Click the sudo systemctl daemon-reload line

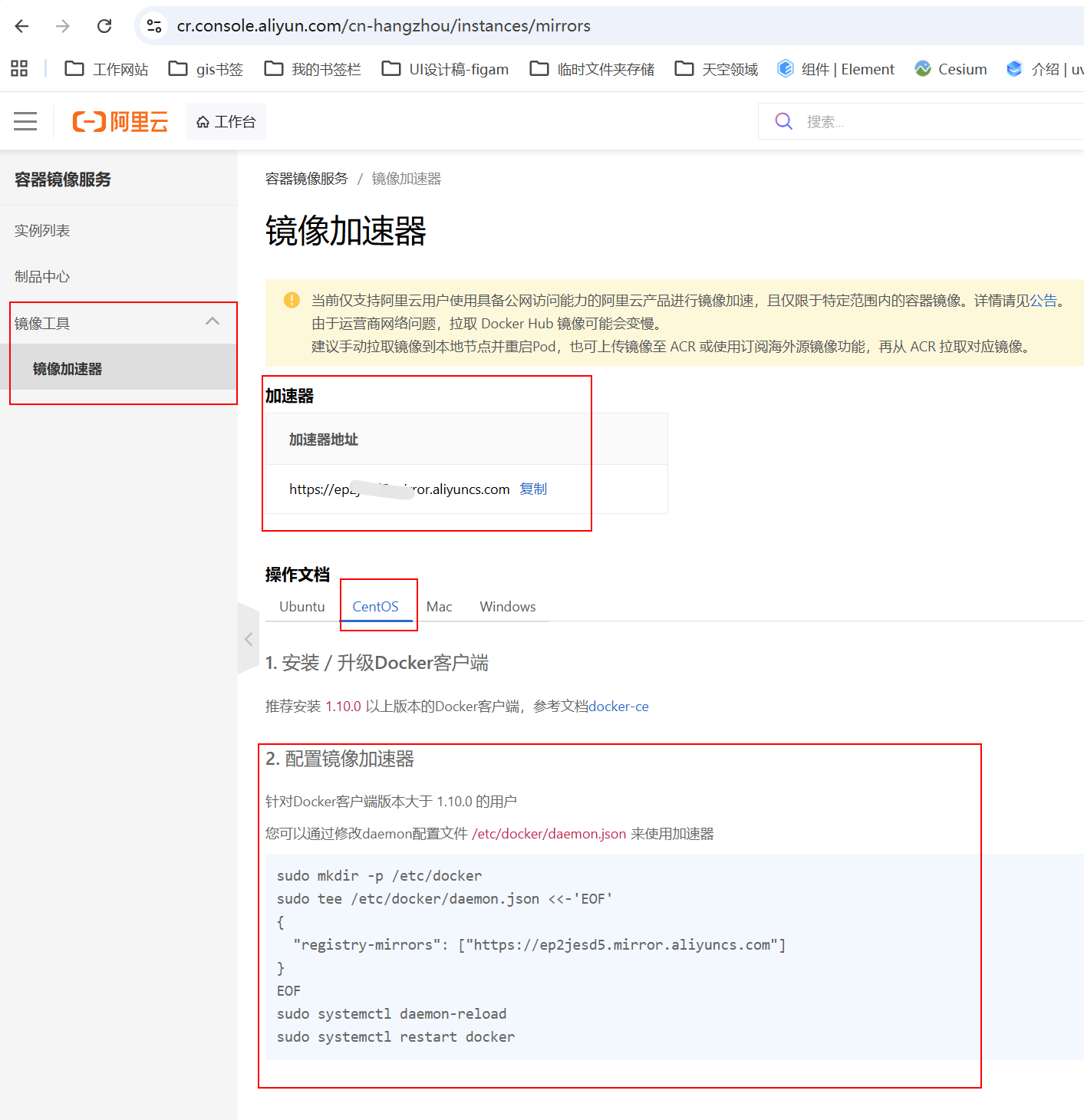[x=391, y=1014]
